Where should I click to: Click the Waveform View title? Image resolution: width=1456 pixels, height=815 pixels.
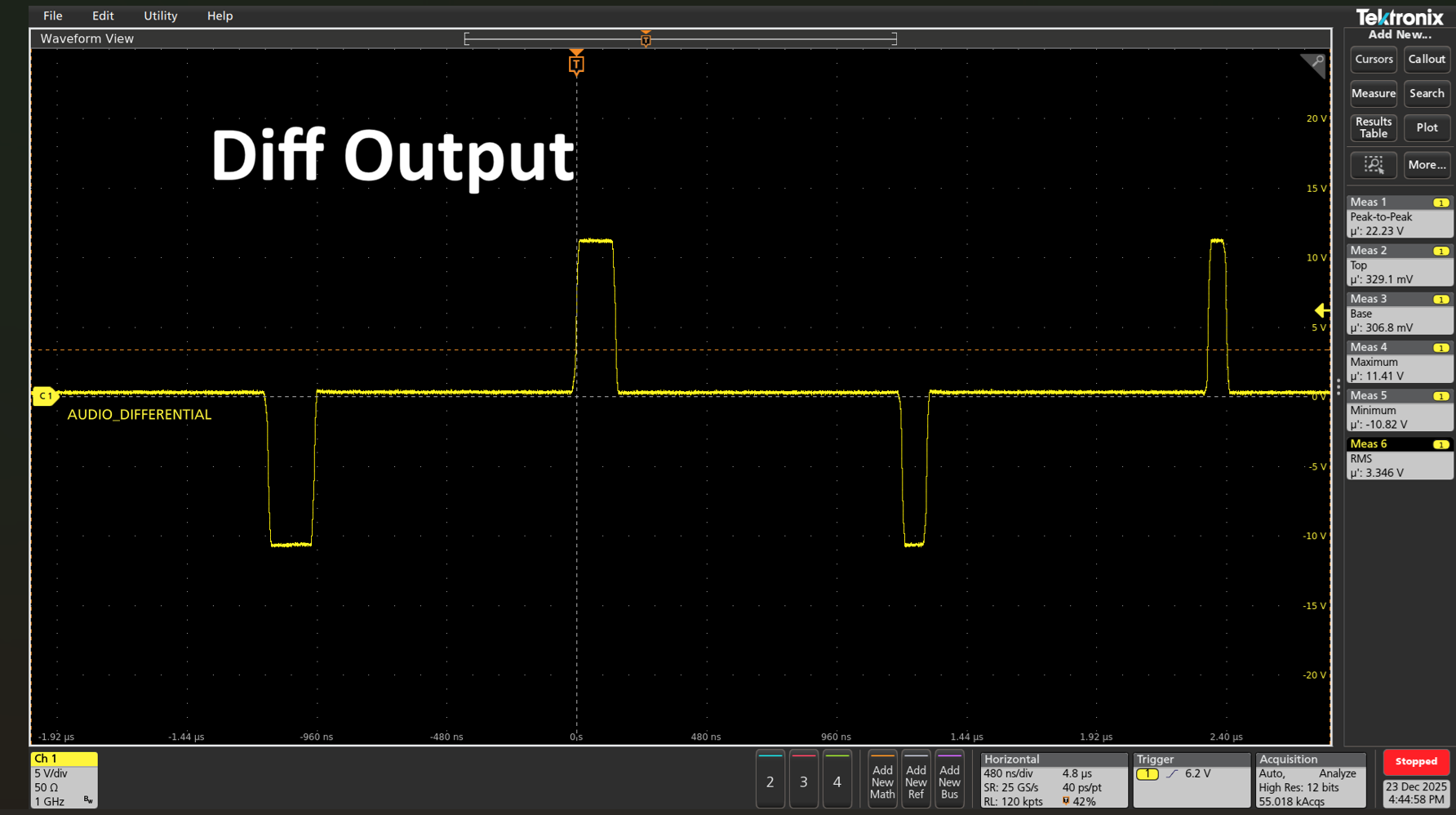pos(87,38)
